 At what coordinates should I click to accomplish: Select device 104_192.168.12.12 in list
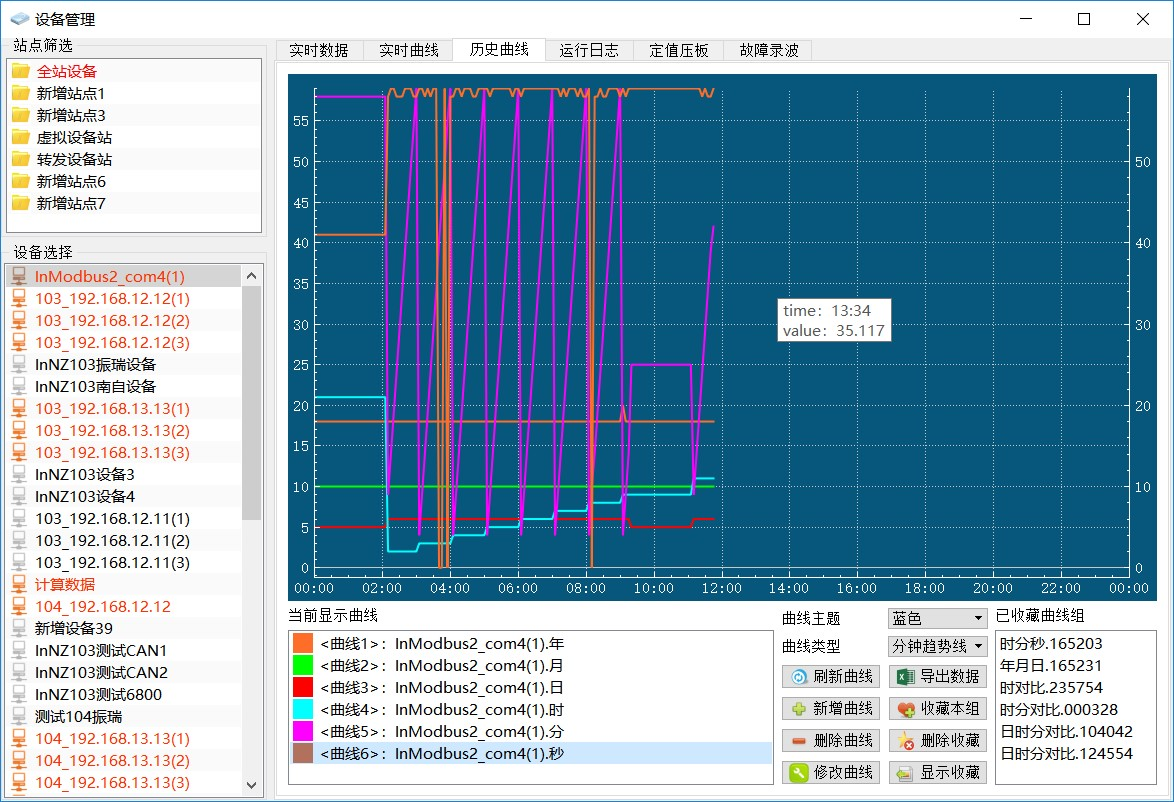click(103, 606)
